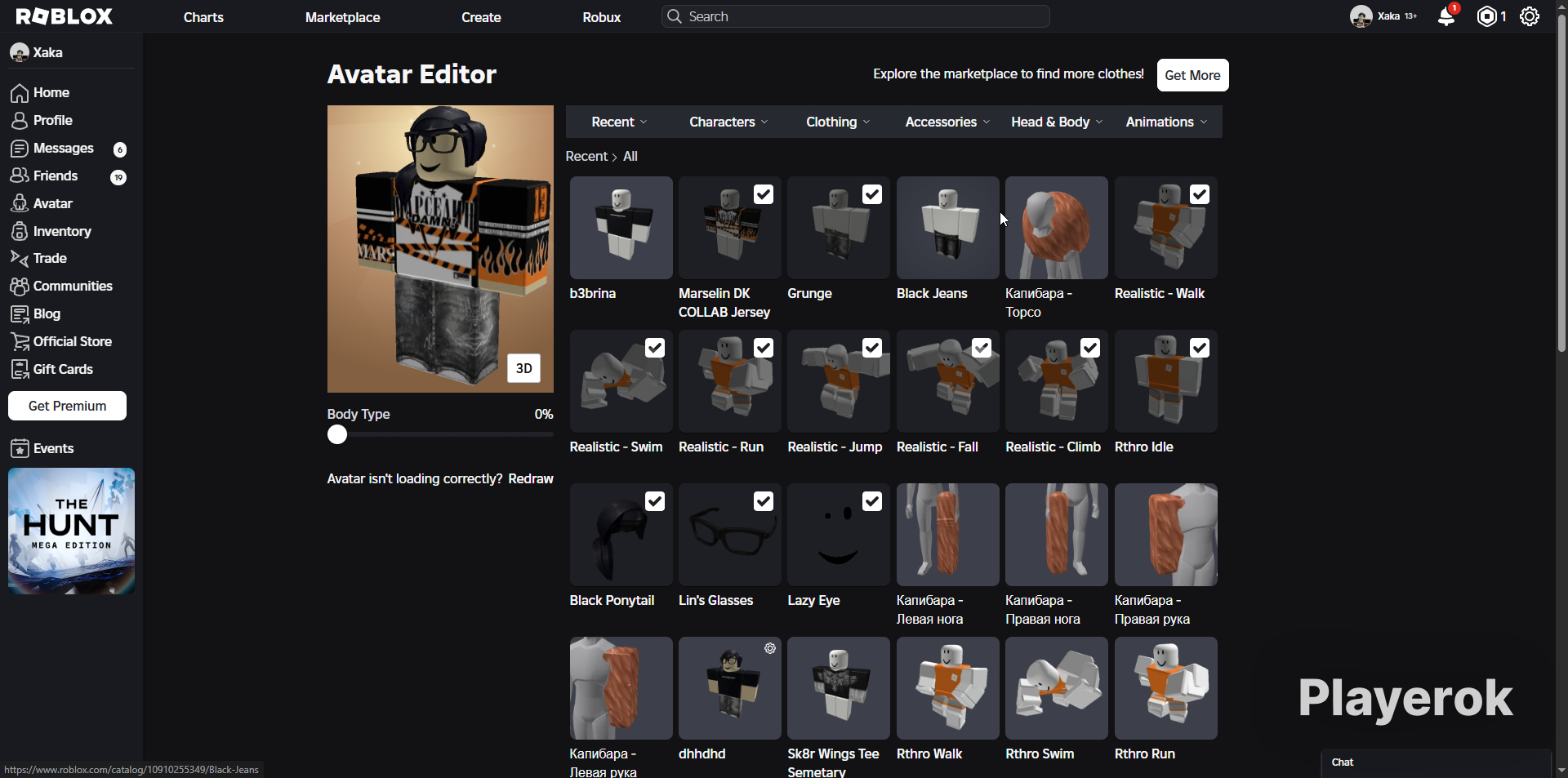Expand the Clothing dropdown
1568x778 pixels.
[838, 122]
